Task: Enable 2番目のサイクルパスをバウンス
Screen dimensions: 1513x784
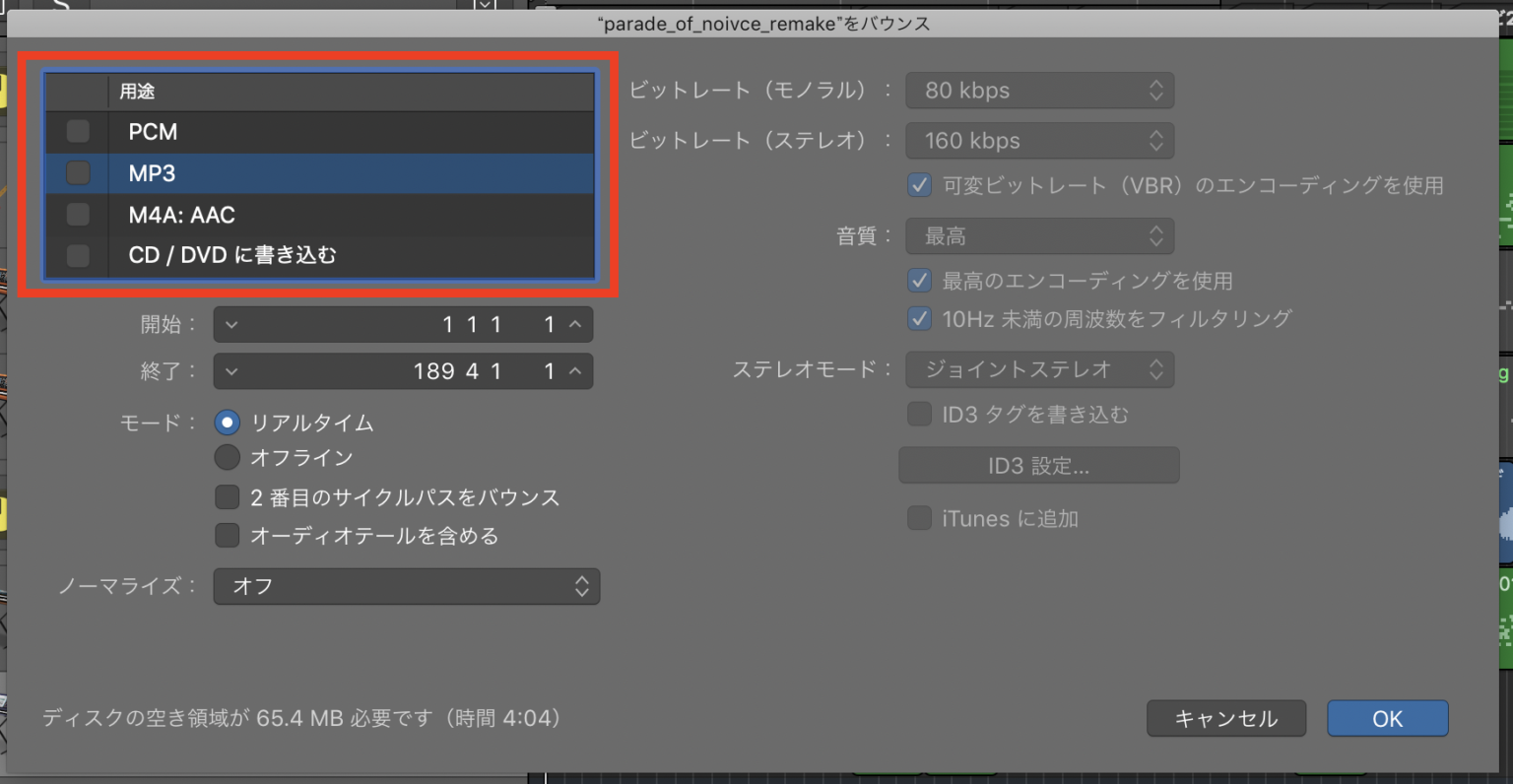Action: (227, 496)
